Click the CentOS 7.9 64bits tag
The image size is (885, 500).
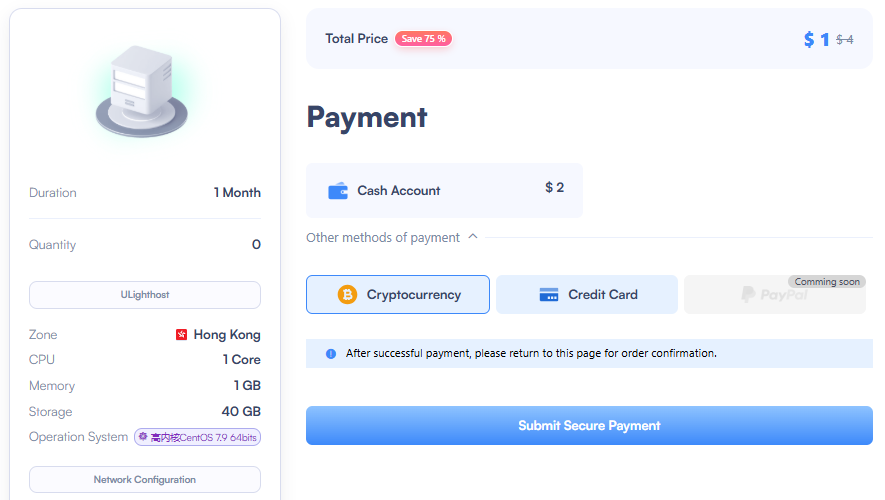click(198, 437)
